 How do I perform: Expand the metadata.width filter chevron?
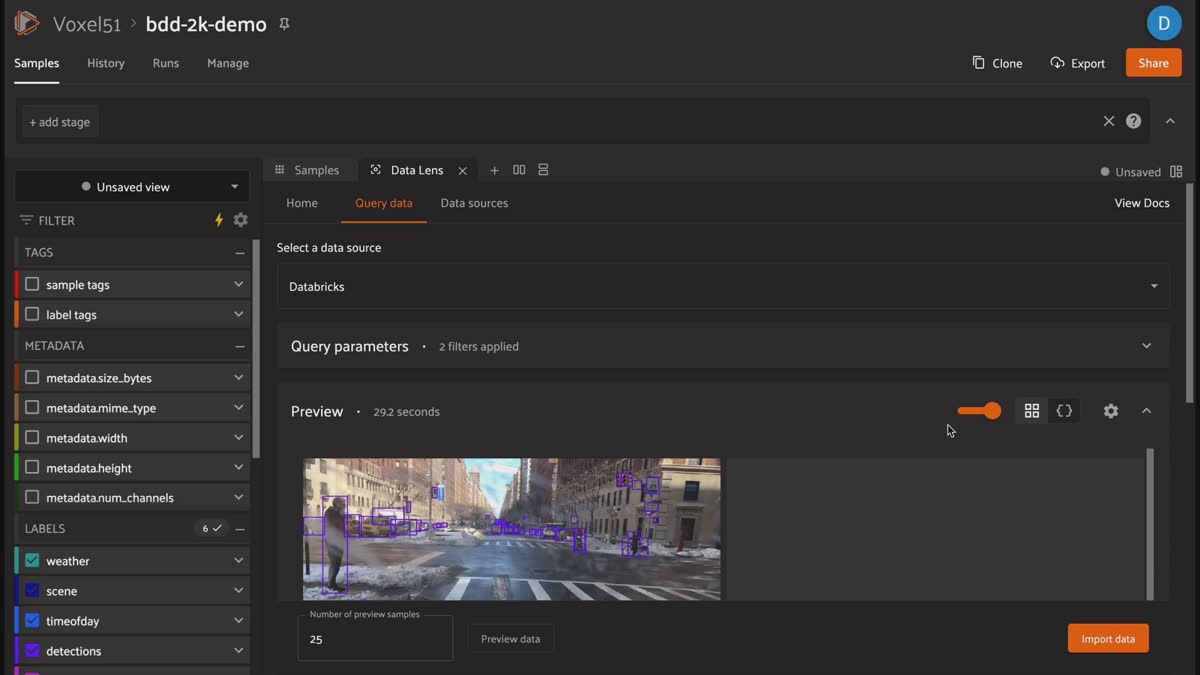(238, 437)
